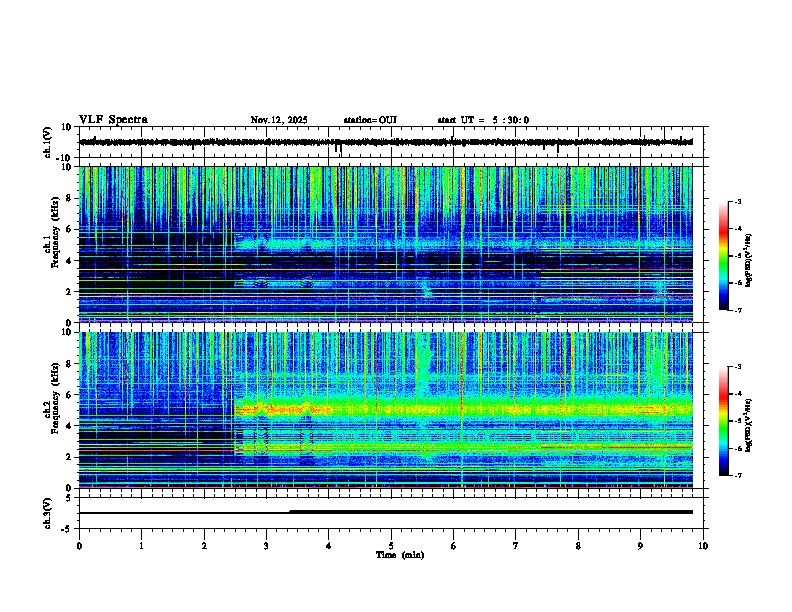Click the 'Time (min)' axis title
Screen dimensions: 792x612
[x=400, y=555]
